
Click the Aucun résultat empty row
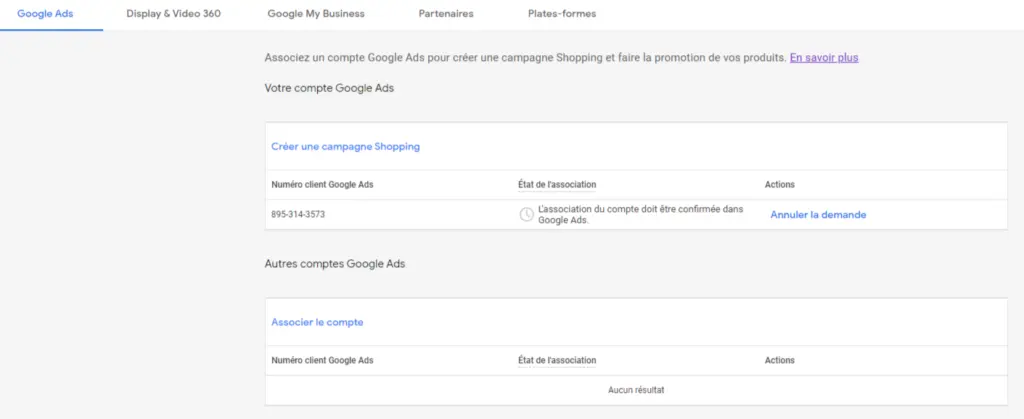(636, 390)
